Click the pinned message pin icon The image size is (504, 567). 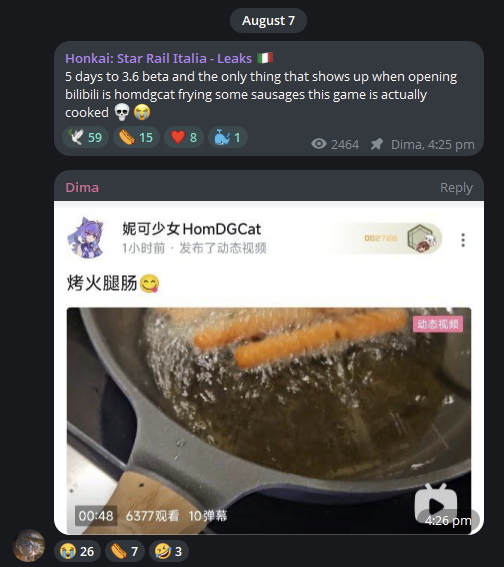click(x=377, y=144)
